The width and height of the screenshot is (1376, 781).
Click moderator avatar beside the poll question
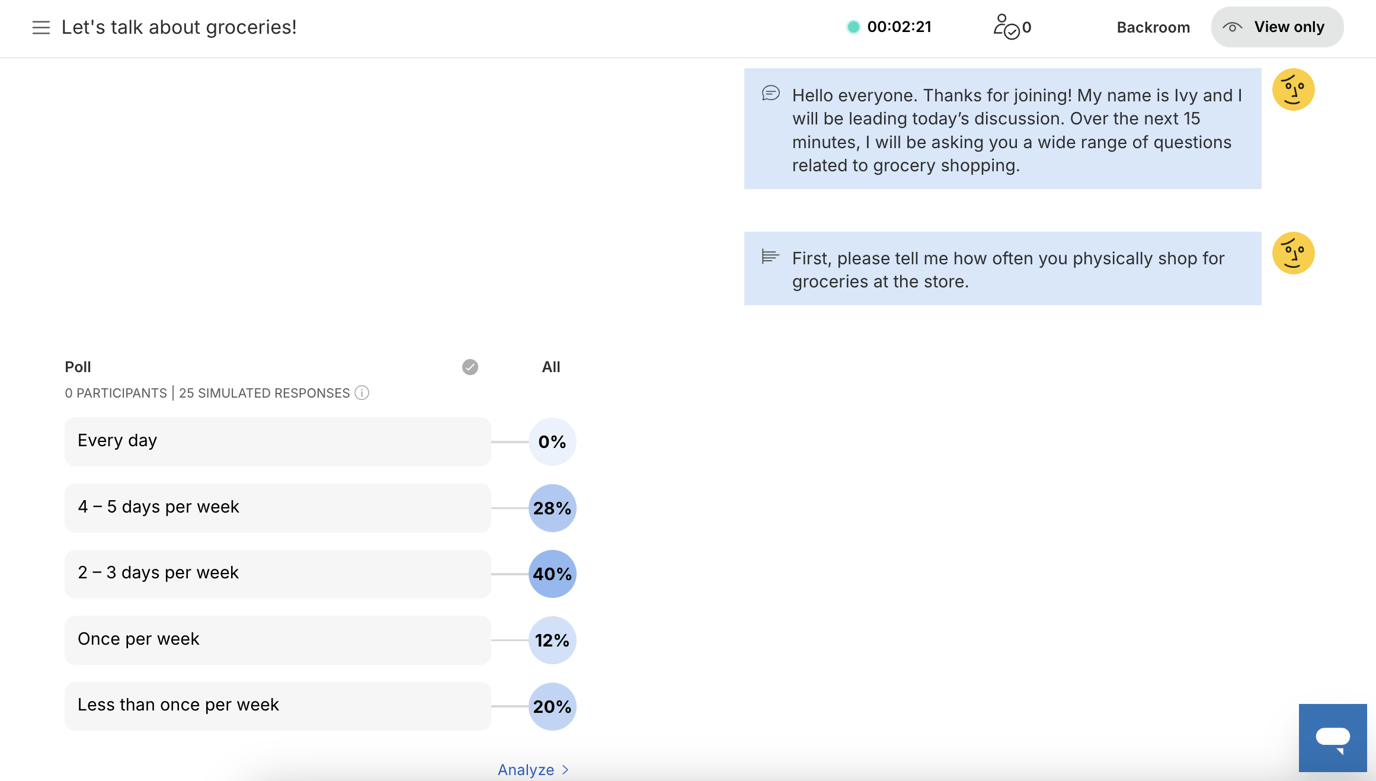[1293, 253]
